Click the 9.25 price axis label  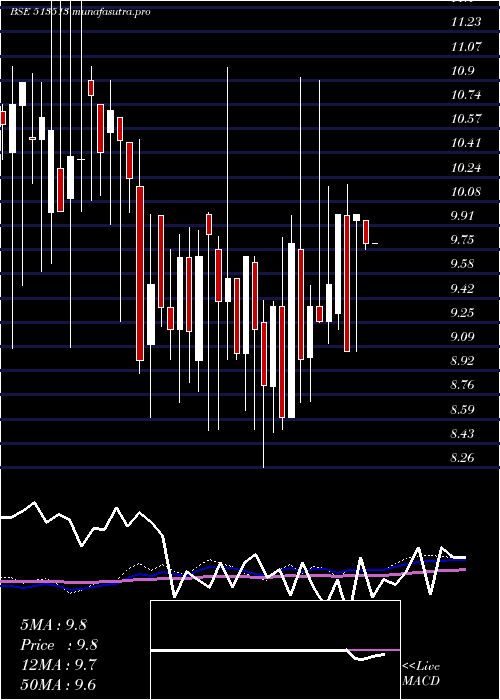[x=462, y=312]
